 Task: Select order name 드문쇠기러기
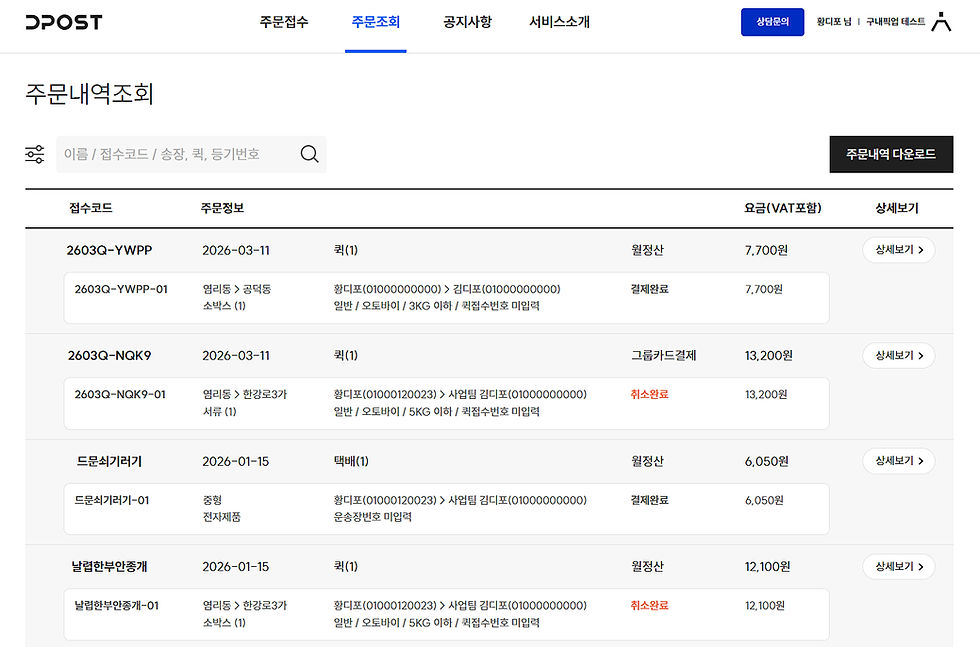[109, 461]
